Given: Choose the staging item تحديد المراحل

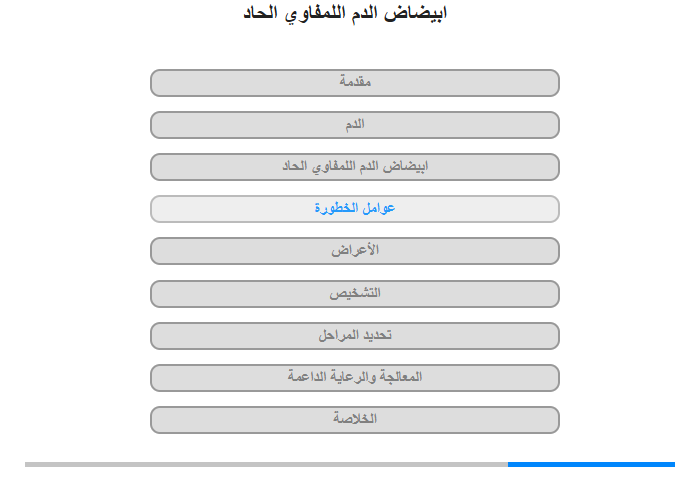Looking at the screenshot, I should (x=355, y=336).
